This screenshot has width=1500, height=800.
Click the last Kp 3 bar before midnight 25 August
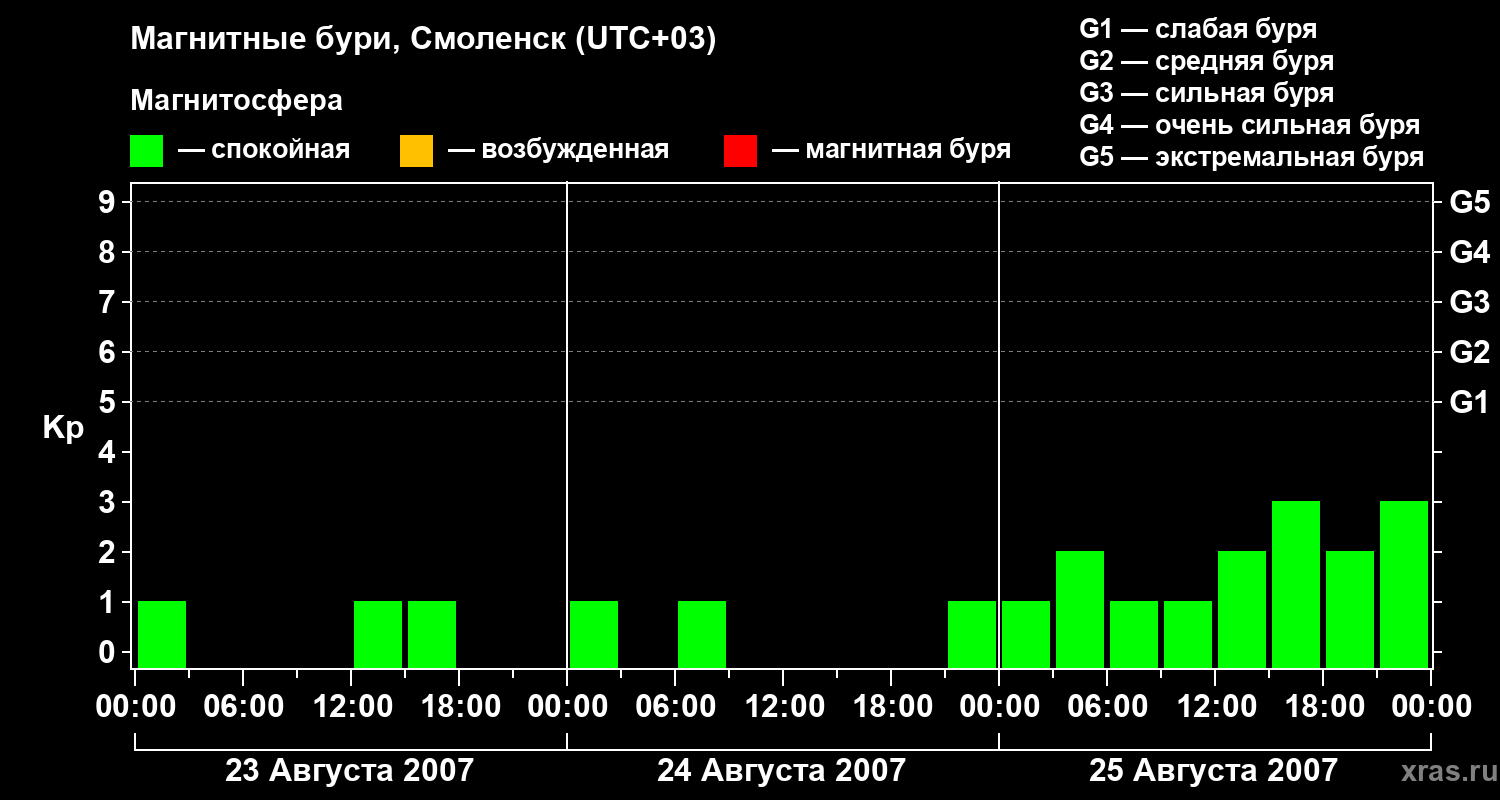coord(1404,584)
